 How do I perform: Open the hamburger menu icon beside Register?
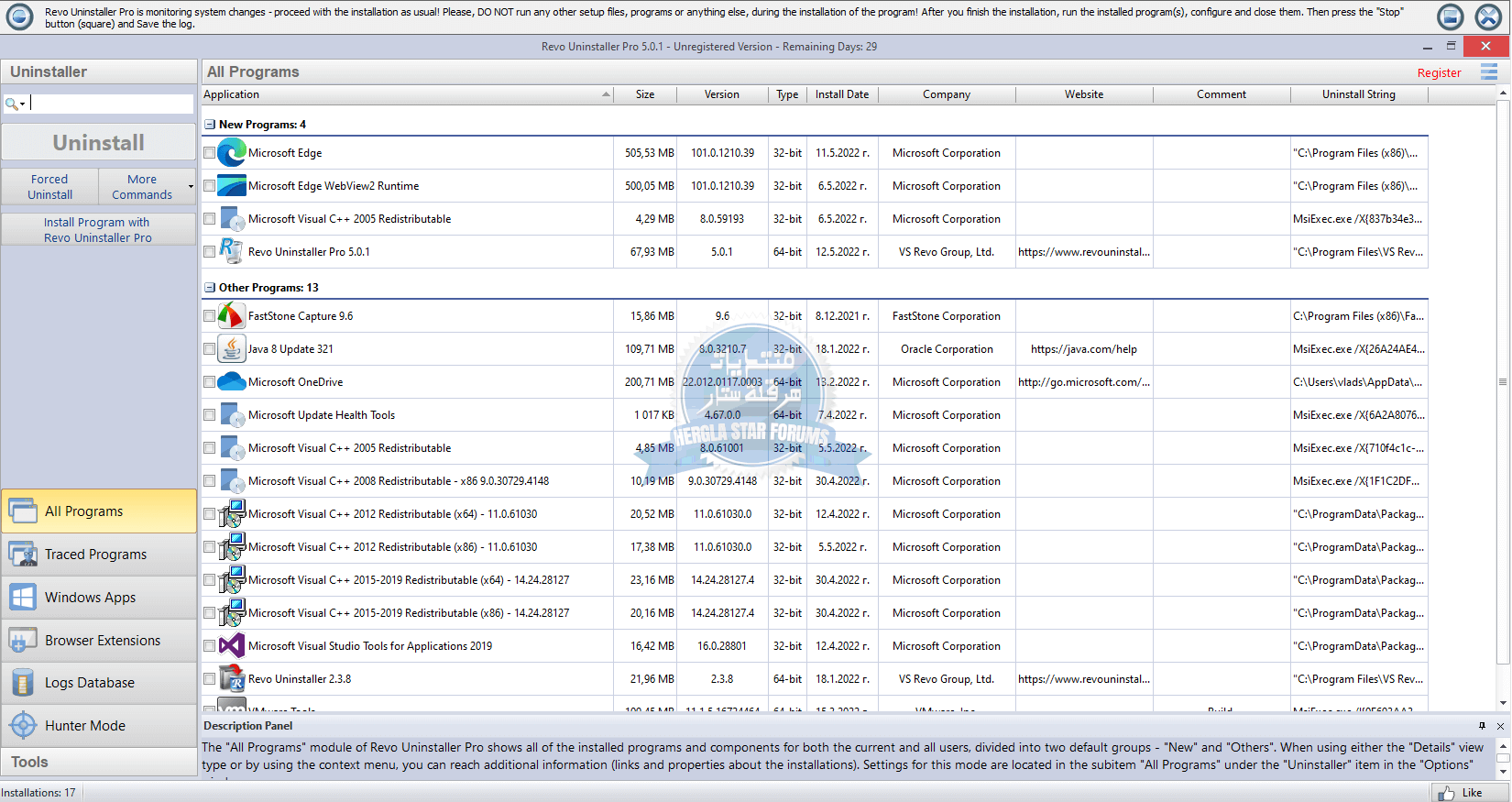(1489, 71)
